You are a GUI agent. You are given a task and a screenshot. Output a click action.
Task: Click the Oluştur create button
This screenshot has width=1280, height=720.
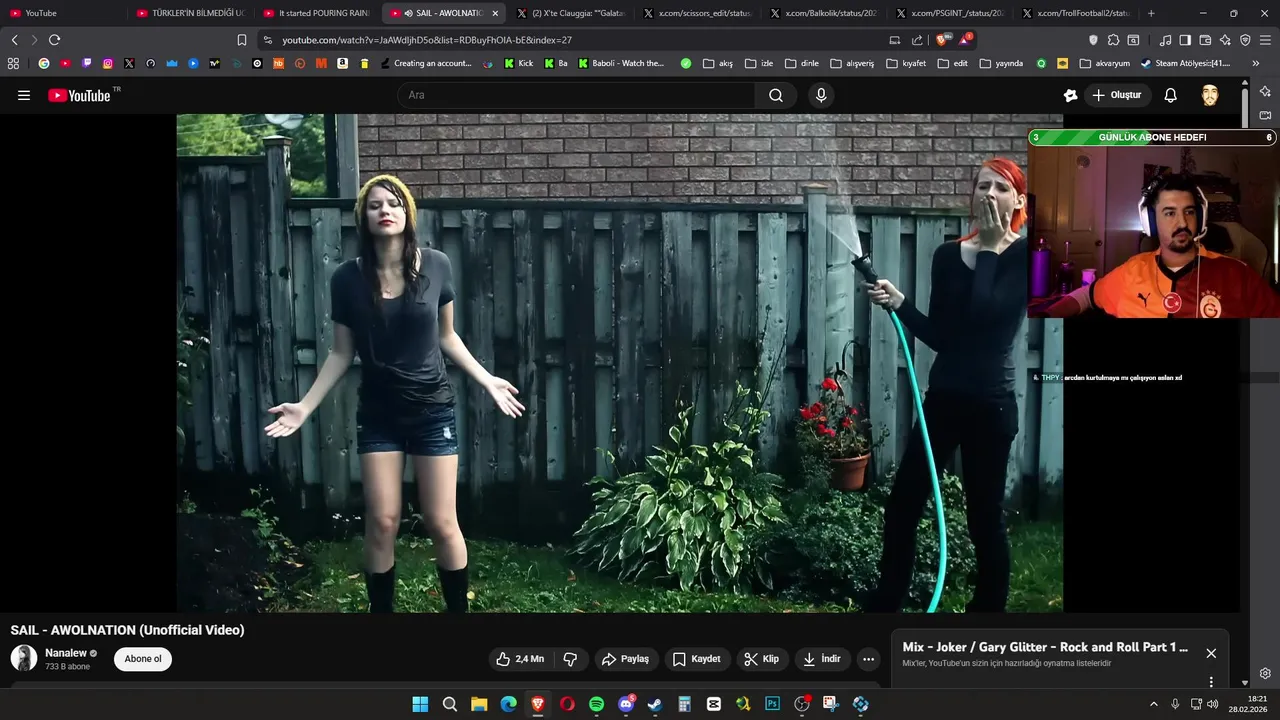tap(1117, 95)
